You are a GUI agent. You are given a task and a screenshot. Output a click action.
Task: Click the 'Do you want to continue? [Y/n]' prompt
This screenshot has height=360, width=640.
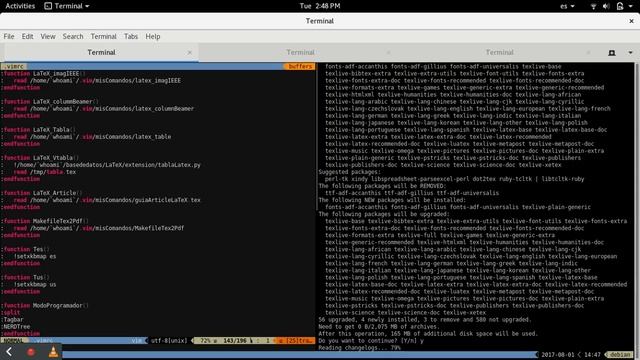(371, 341)
